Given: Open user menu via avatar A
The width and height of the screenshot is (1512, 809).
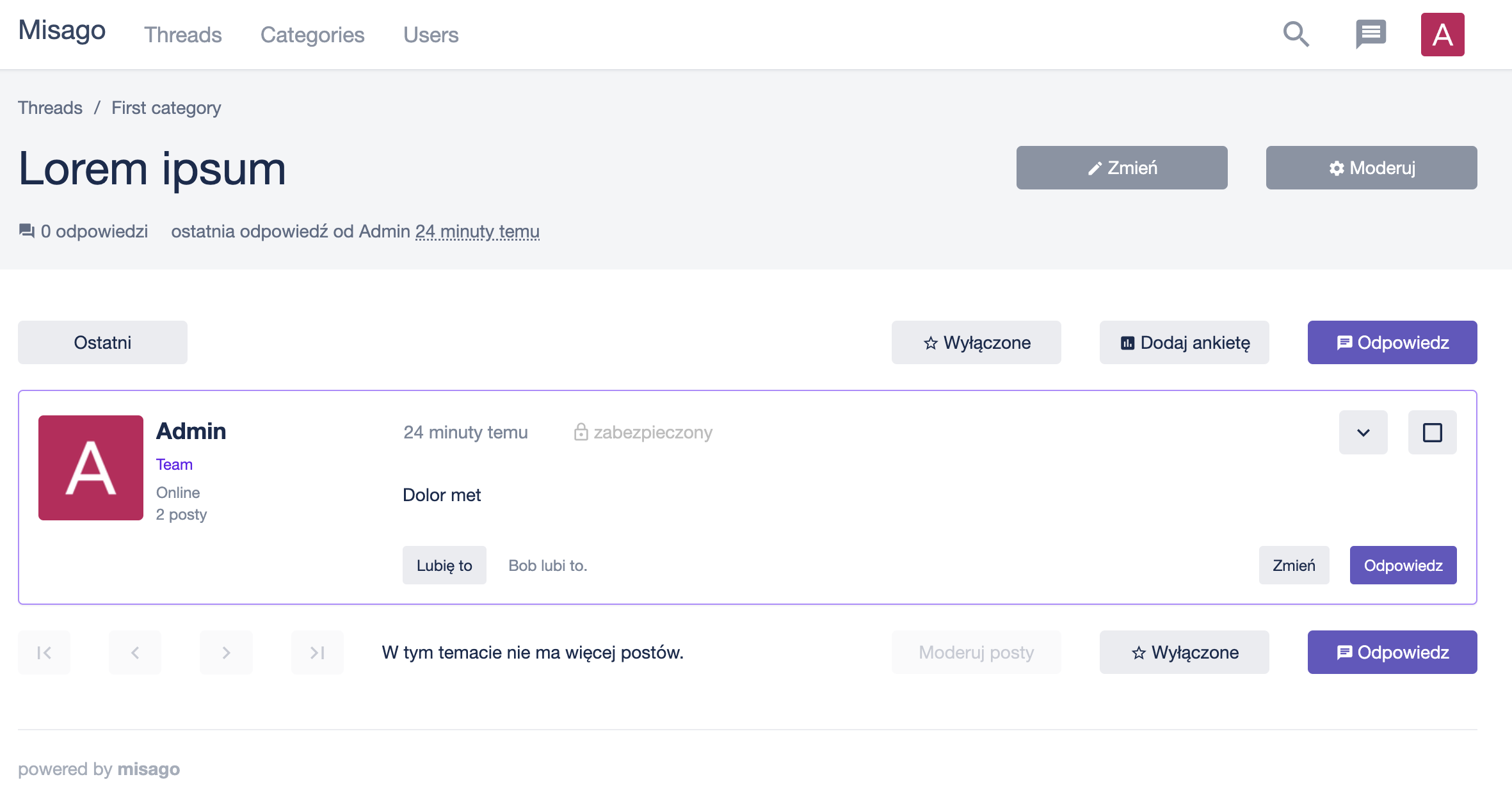Looking at the screenshot, I should (x=1442, y=35).
